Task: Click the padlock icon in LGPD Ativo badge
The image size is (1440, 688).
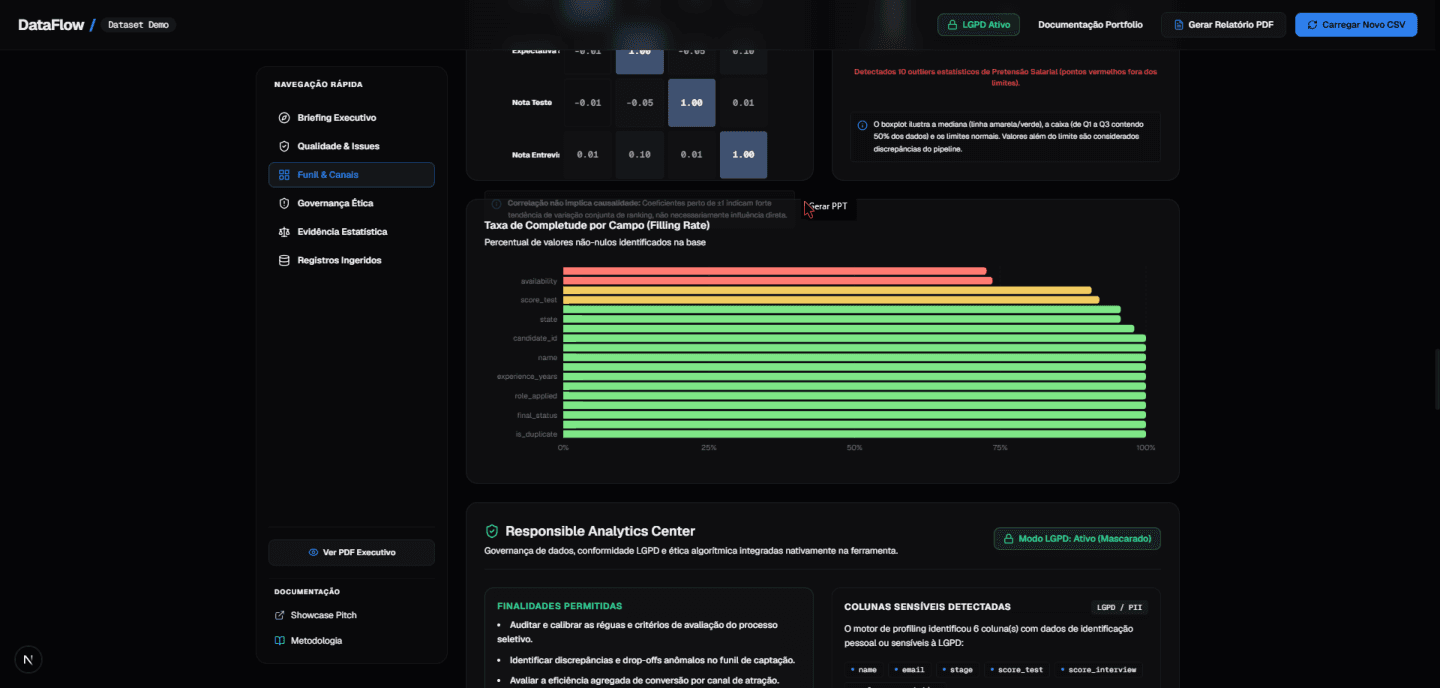Action: pos(953,25)
